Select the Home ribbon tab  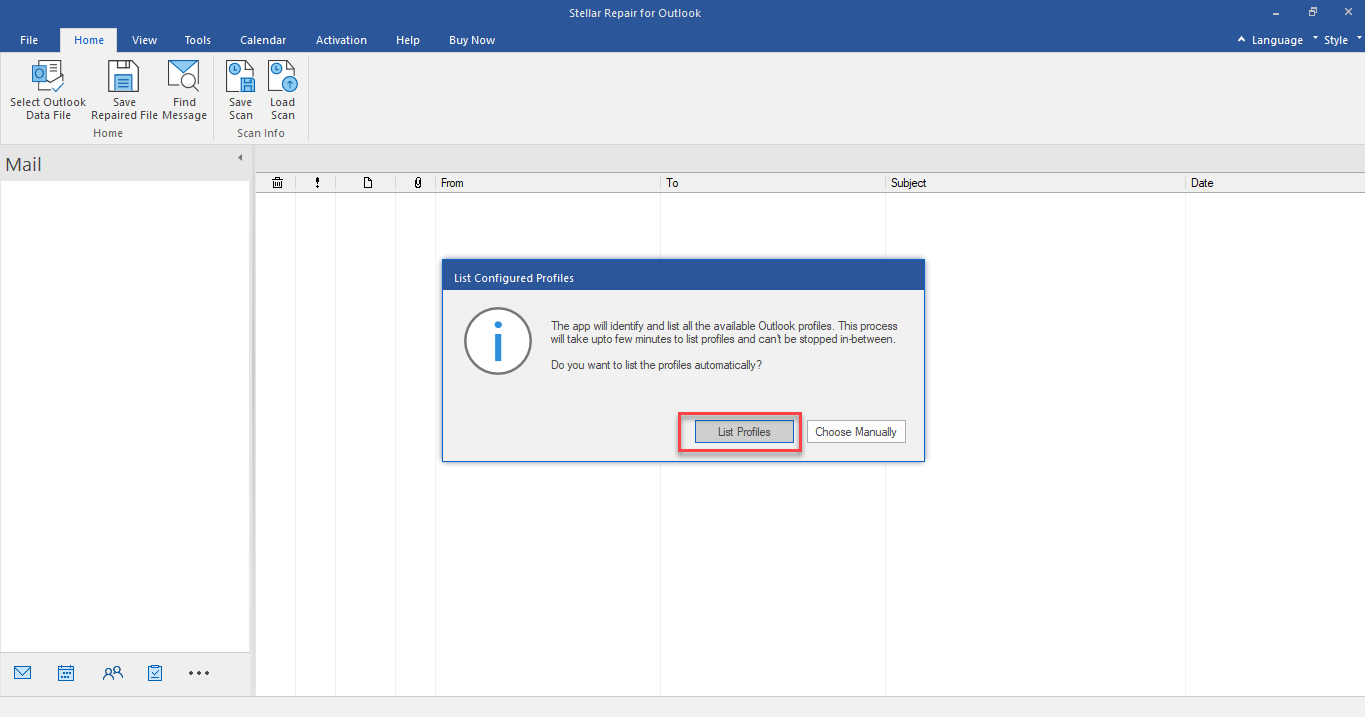pos(89,40)
